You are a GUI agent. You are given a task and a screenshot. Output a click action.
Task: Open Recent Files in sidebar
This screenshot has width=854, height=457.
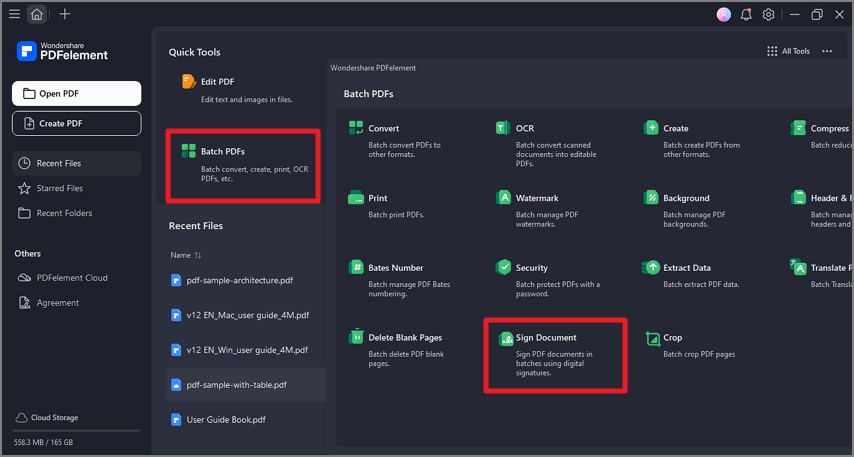(77, 163)
